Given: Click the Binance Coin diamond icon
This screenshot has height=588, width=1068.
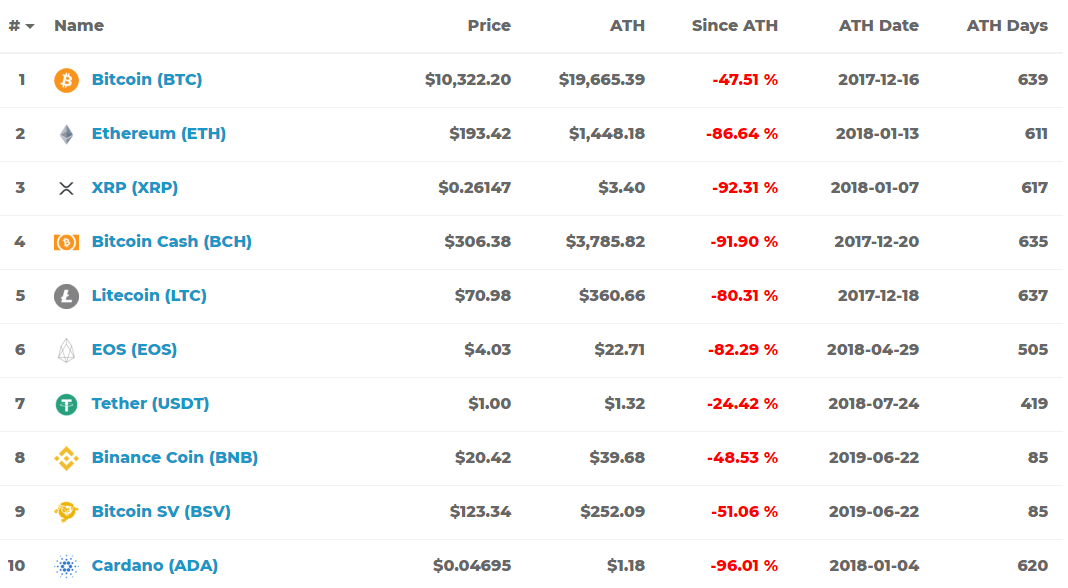Looking at the screenshot, I should (66, 457).
